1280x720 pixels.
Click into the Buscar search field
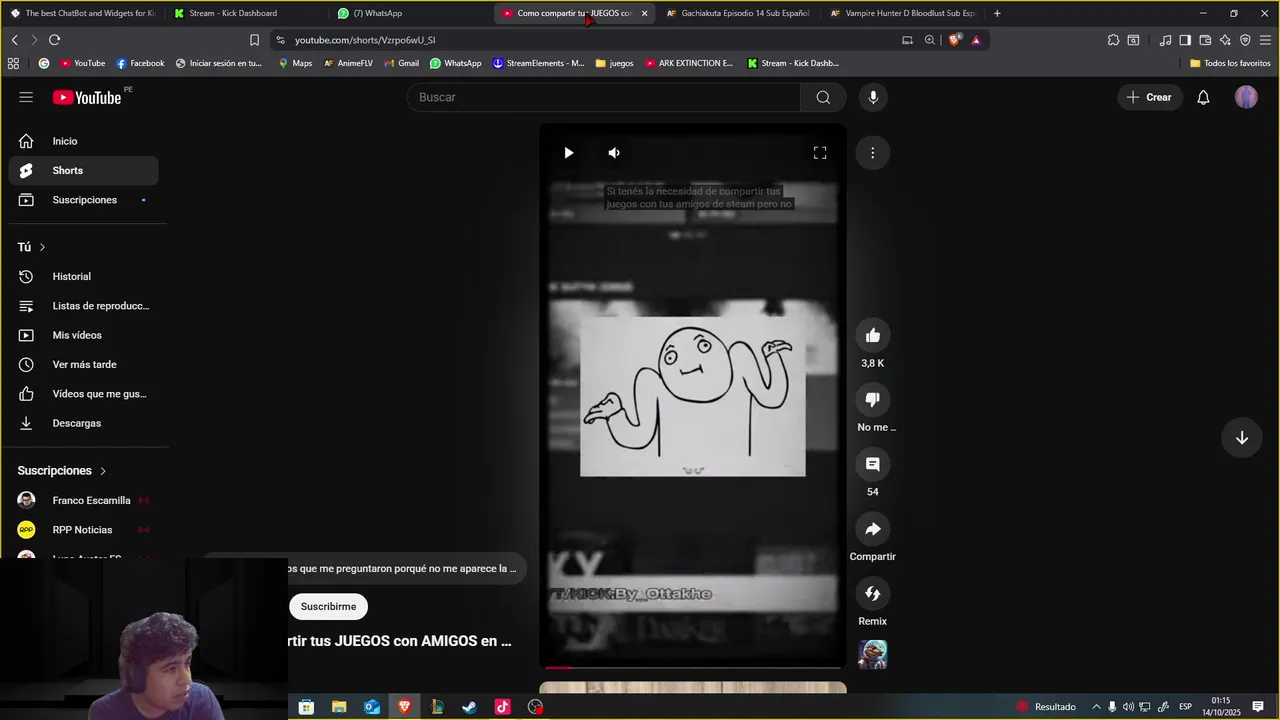coord(604,97)
